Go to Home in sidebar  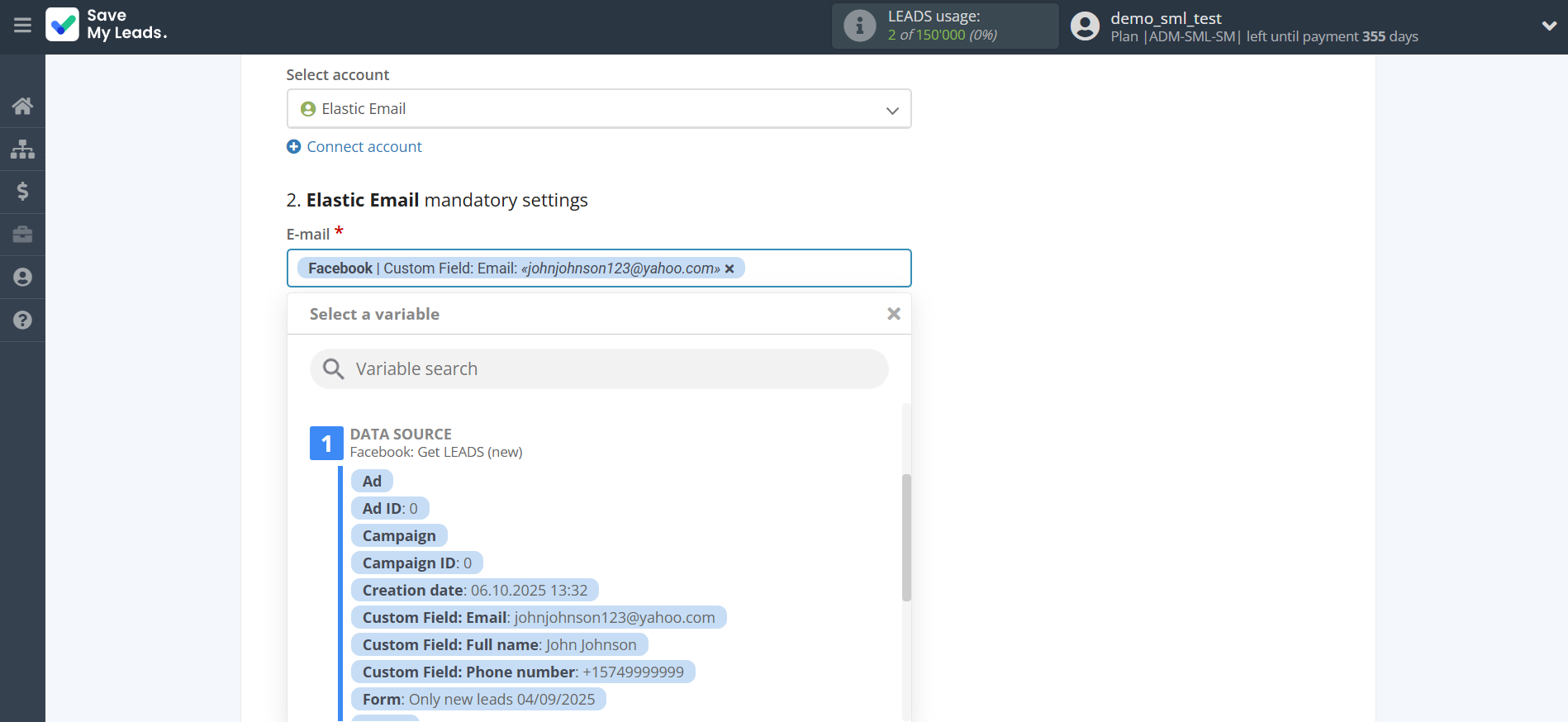tap(22, 106)
